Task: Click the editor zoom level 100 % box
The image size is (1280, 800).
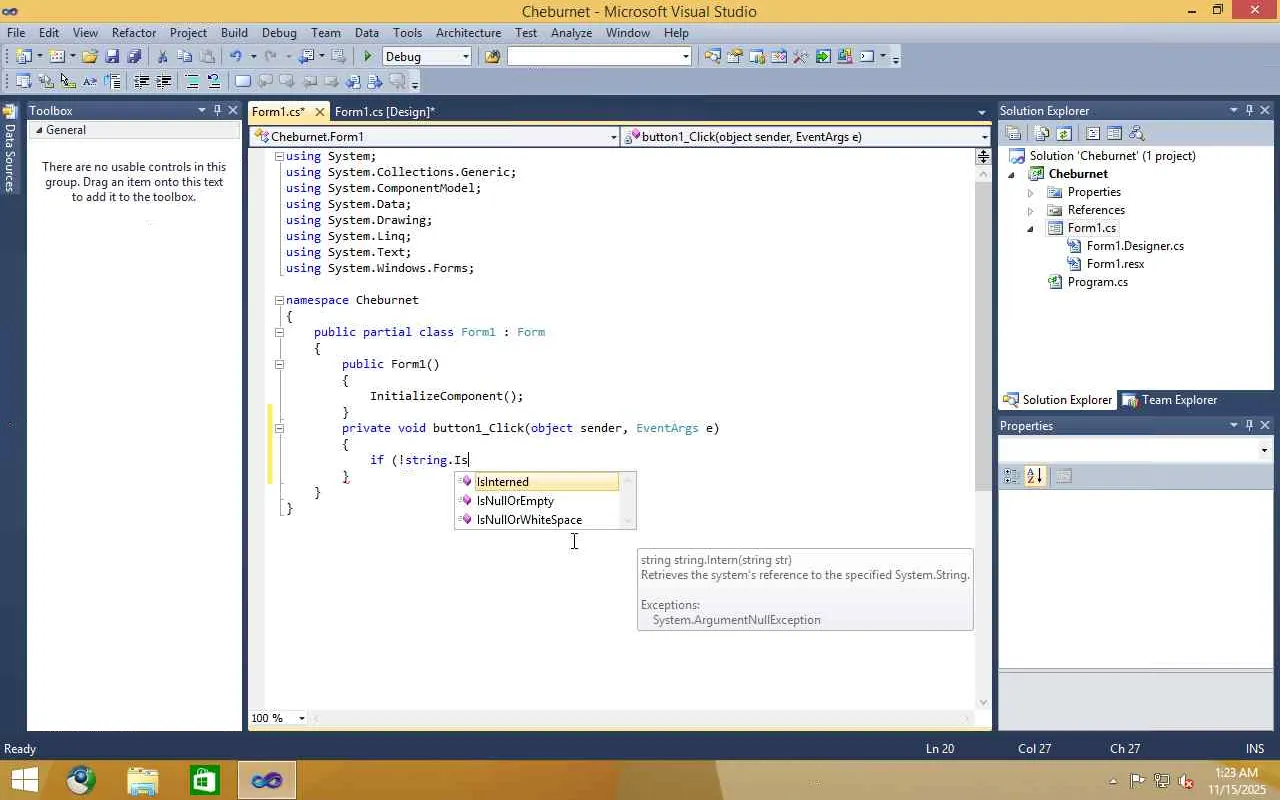Action: [267, 718]
